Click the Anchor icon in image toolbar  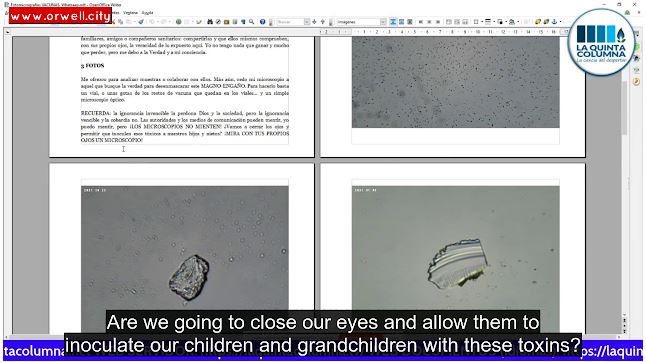click(x=554, y=21)
